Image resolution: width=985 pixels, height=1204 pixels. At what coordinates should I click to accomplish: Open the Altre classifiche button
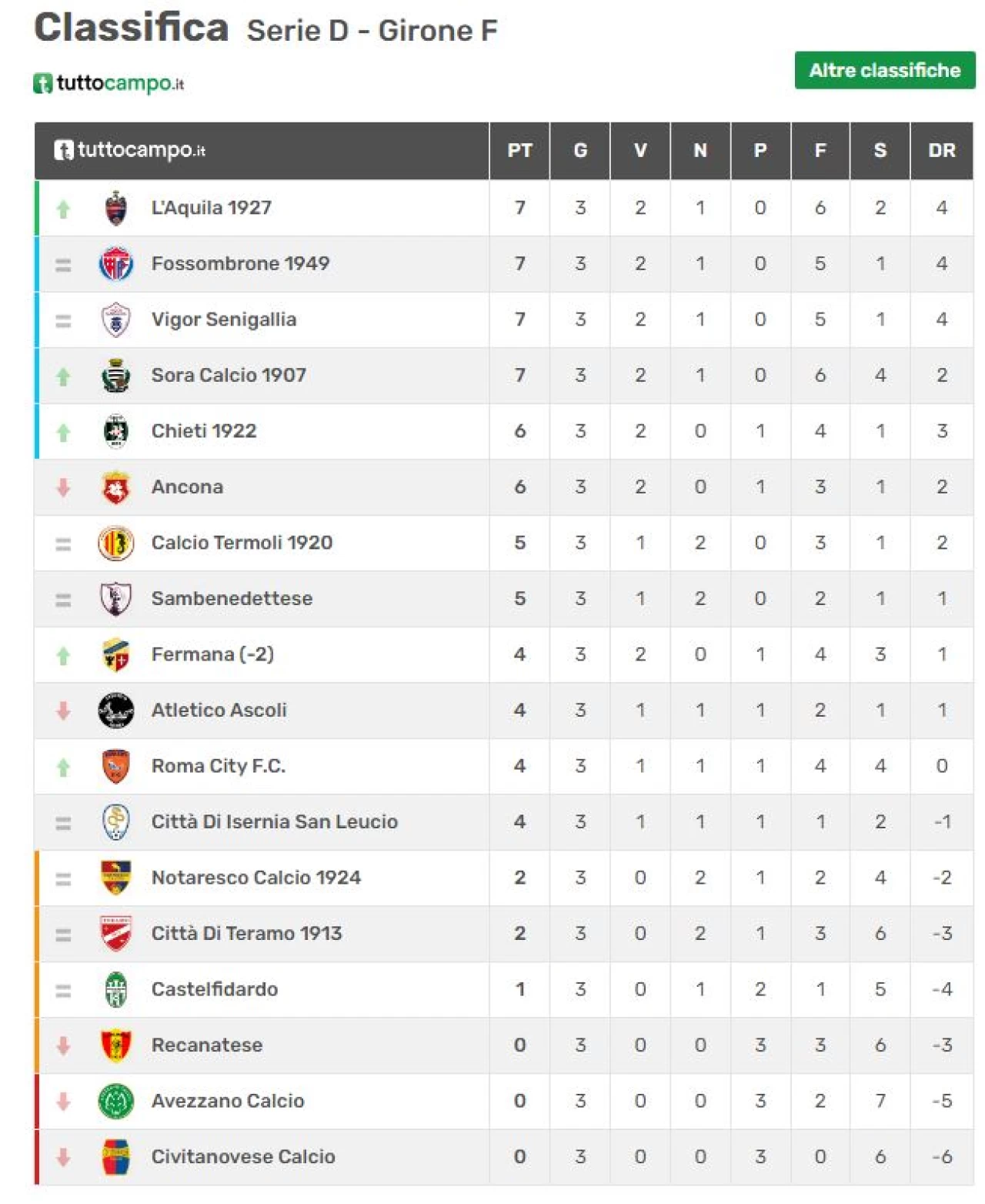(x=885, y=70)
